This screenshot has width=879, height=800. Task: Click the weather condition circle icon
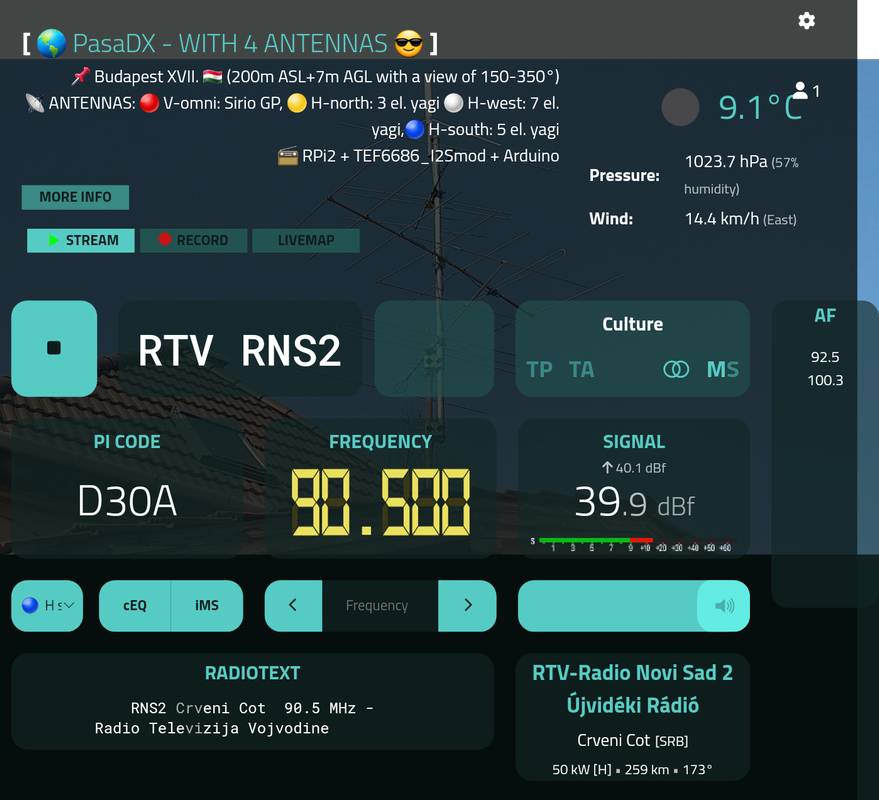pyautogui.click(x=680, y=107)
